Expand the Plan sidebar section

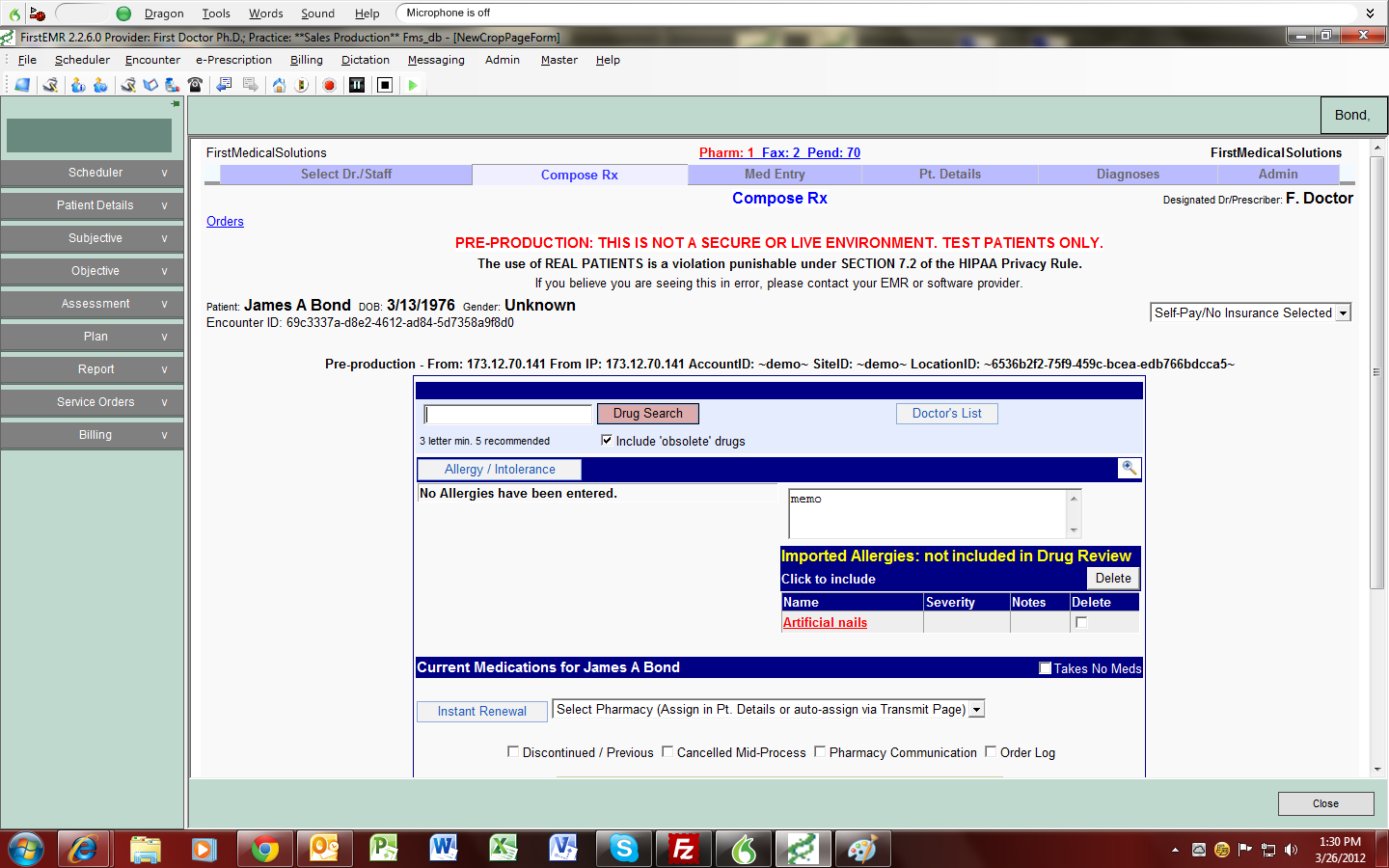pyautogui.click(x=92, y=337)
